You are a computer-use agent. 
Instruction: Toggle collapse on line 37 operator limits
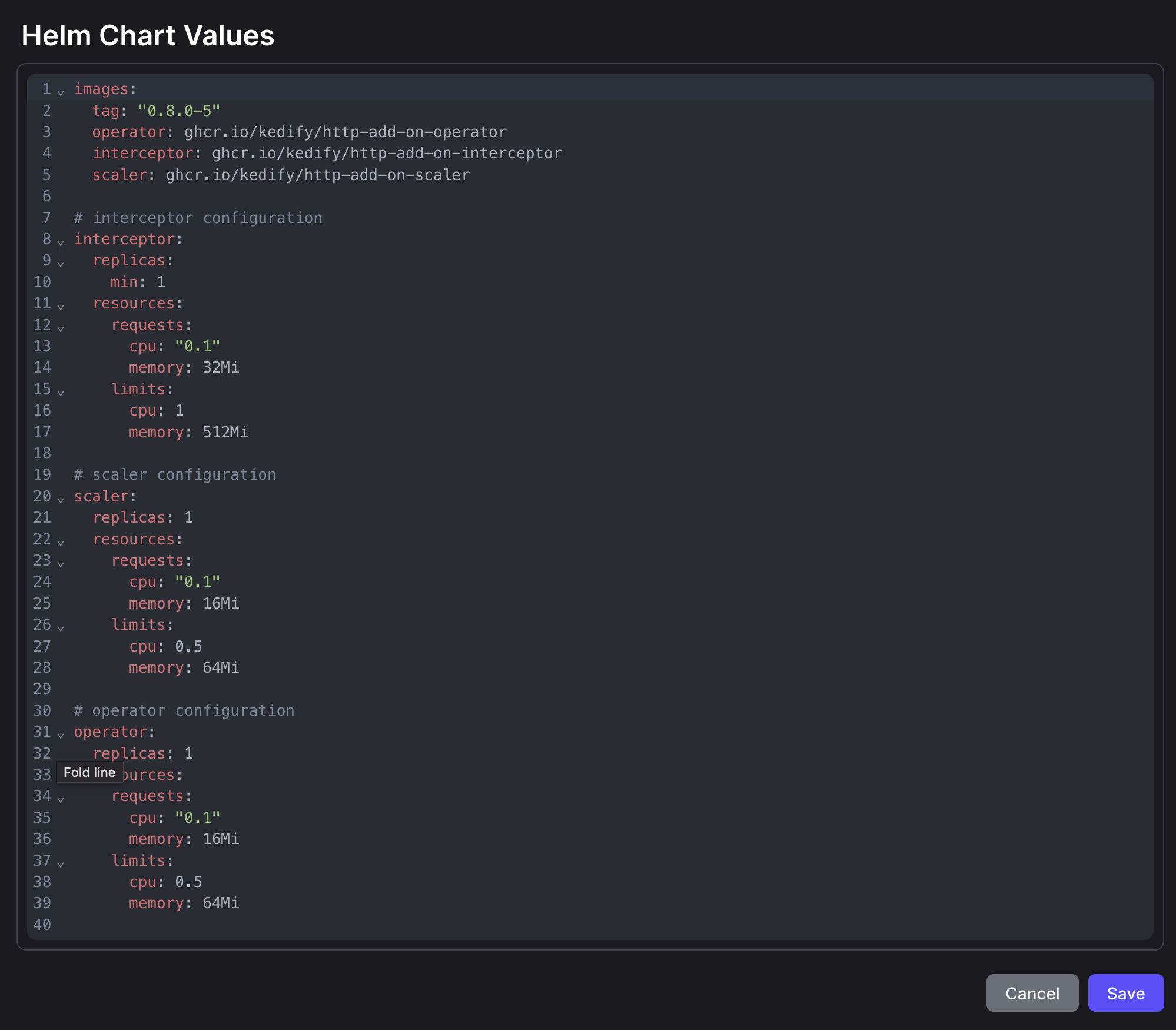(63, 863)
